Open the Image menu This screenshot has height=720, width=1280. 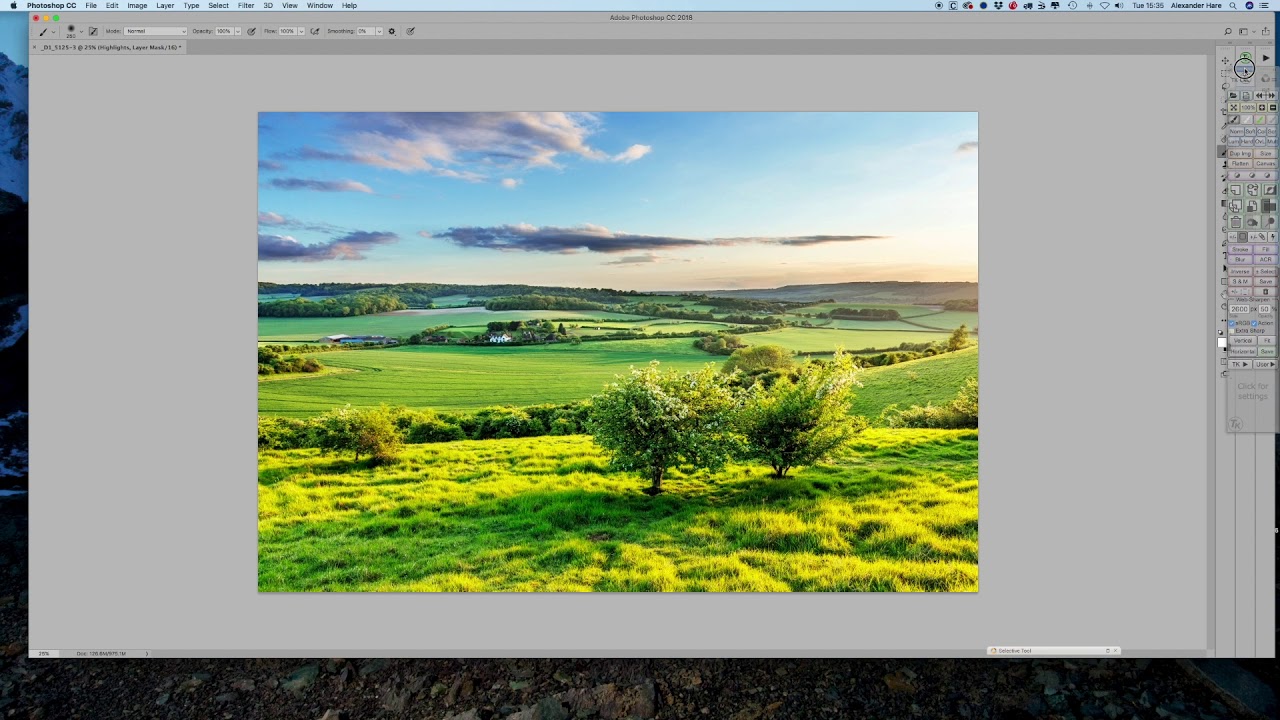tap(137, 6)
